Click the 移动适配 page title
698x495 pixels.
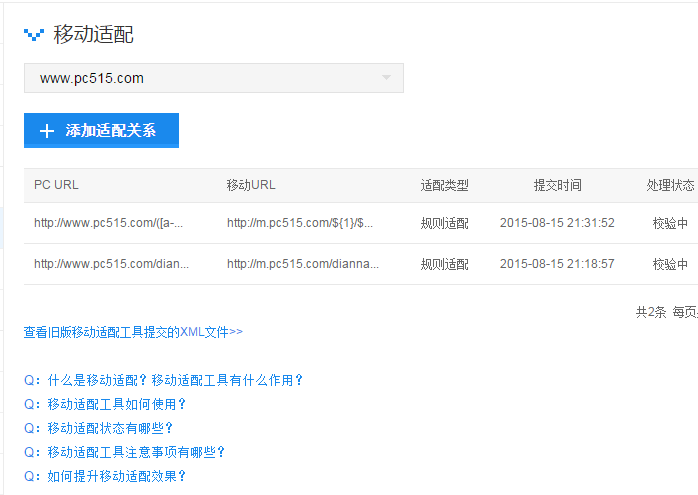(93, 34)
